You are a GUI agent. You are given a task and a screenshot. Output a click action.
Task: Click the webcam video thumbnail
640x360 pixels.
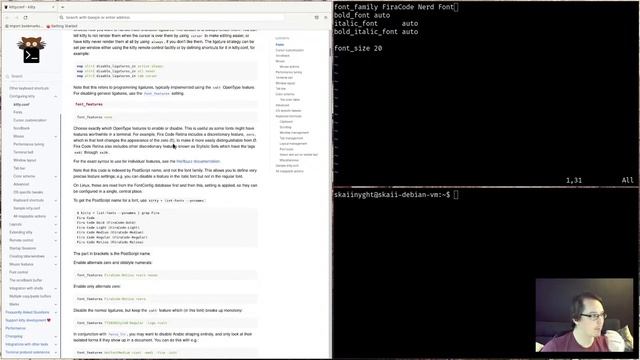pyautogui.click(x=584, y=315)
